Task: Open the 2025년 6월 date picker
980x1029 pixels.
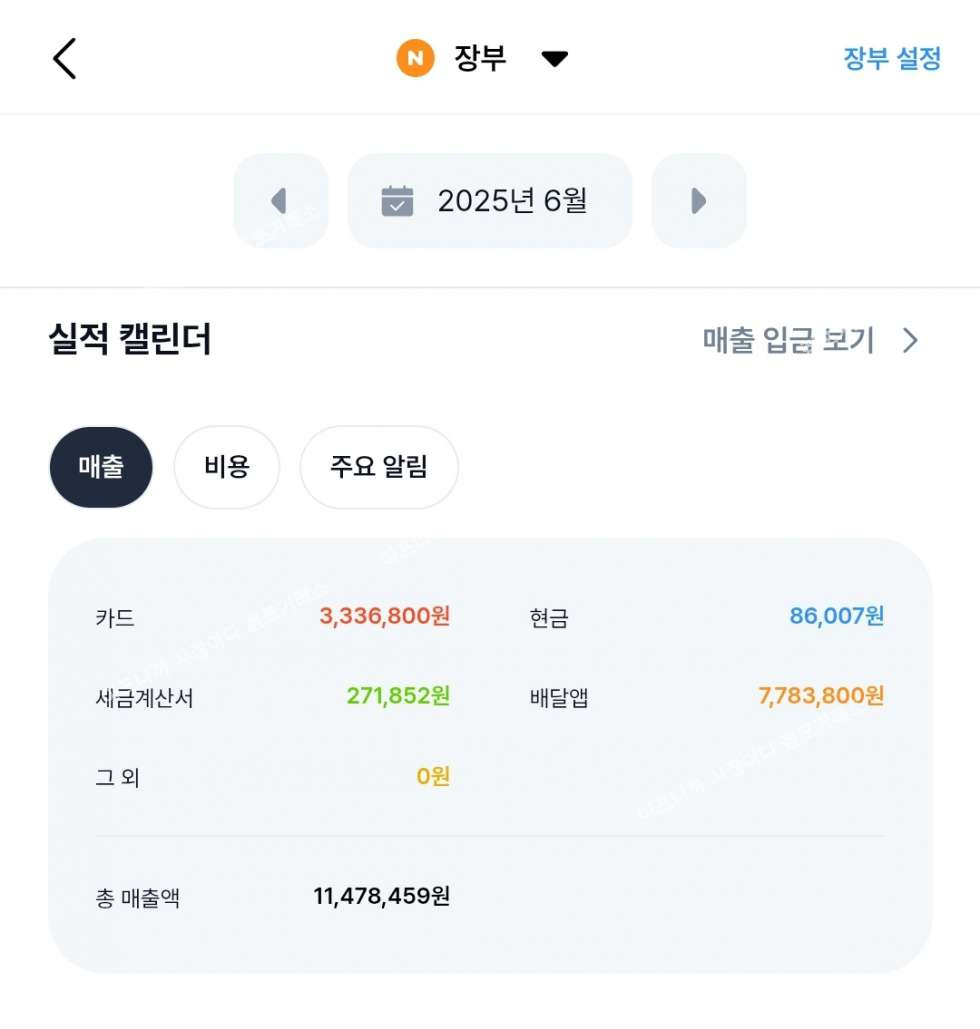Action: coord(511,201)
